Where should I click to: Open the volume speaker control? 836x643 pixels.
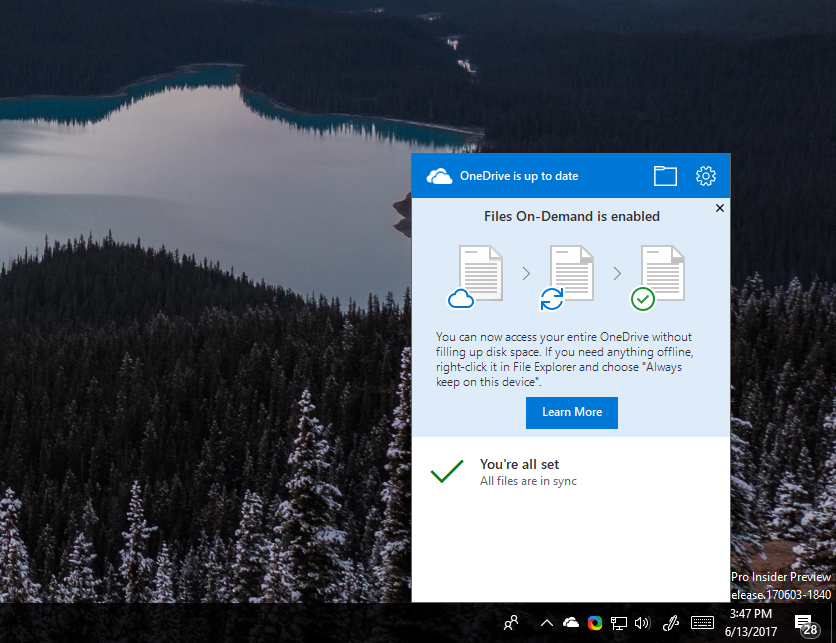point(642,623)
